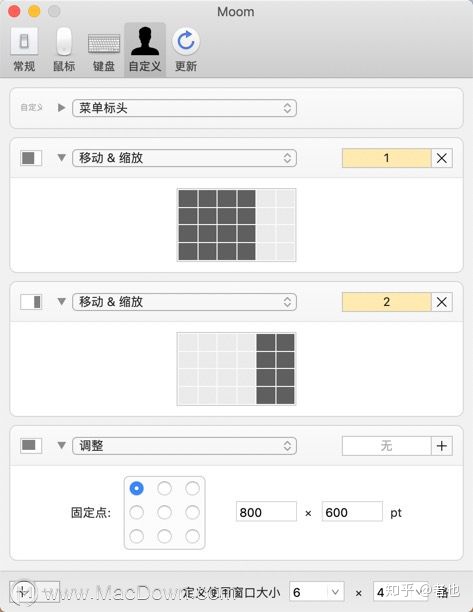Viewport: 473px width, 612px height.
Task: Click the grid with right two columns filled
Action: click(x=236, y=369)
